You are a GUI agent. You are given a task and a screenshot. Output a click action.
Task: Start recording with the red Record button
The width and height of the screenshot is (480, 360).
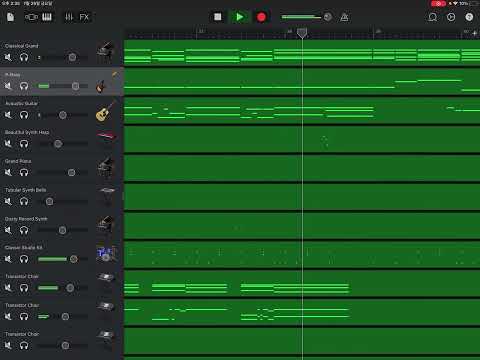click(261, 17)
